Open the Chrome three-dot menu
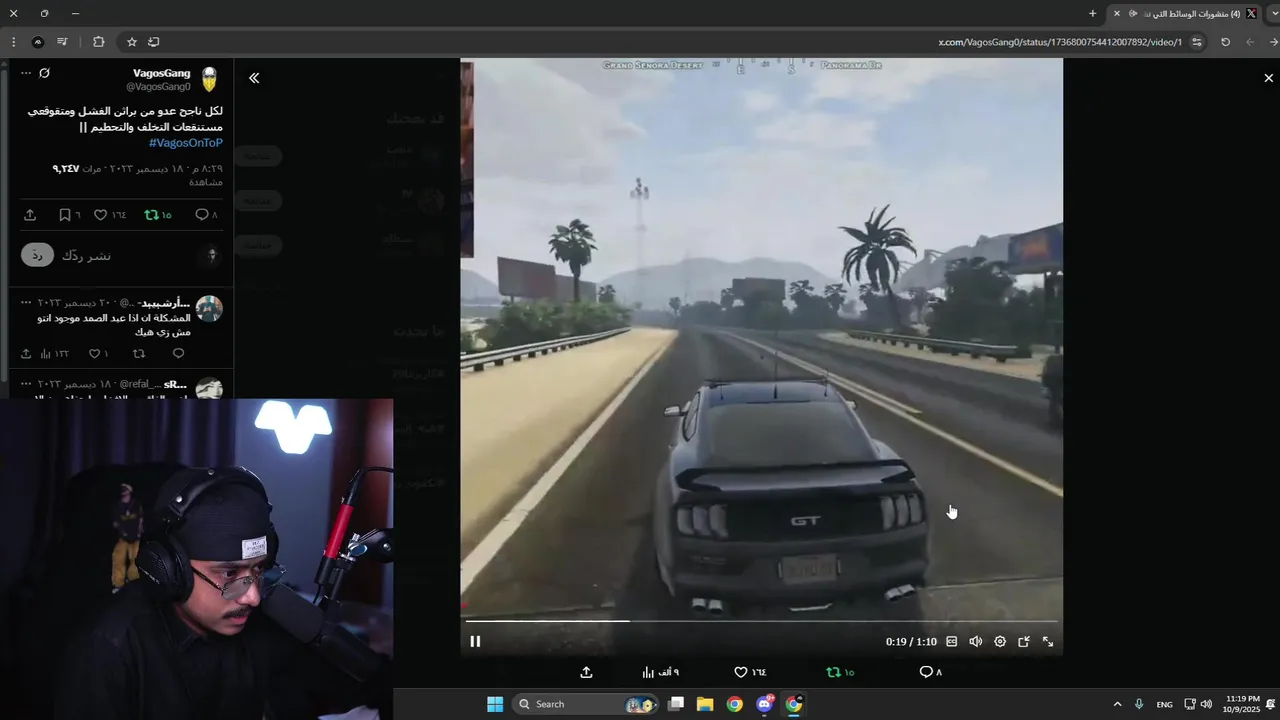 tap(13, 42)
